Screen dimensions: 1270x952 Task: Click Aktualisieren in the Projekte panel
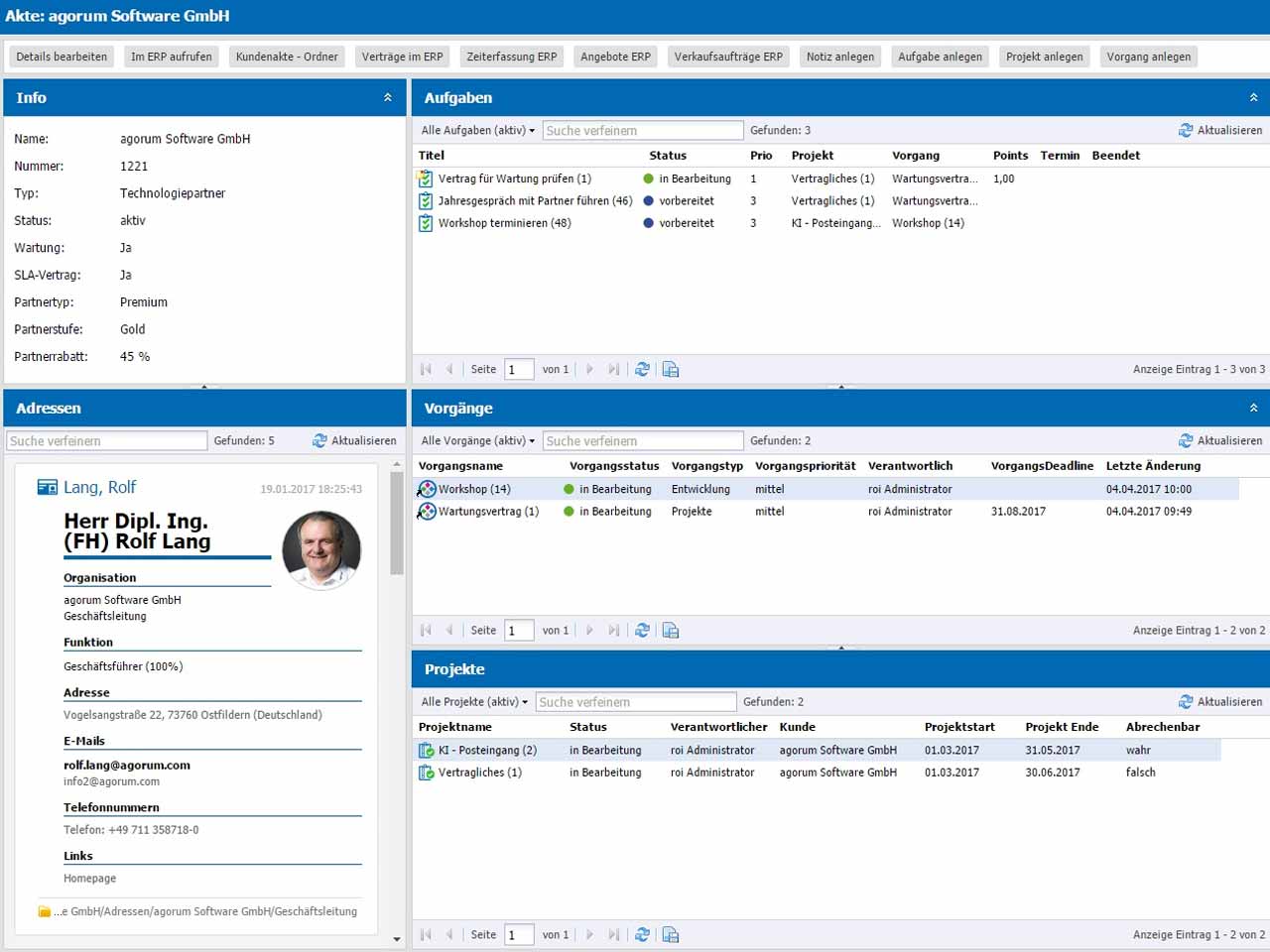[x=1220, y=701]
